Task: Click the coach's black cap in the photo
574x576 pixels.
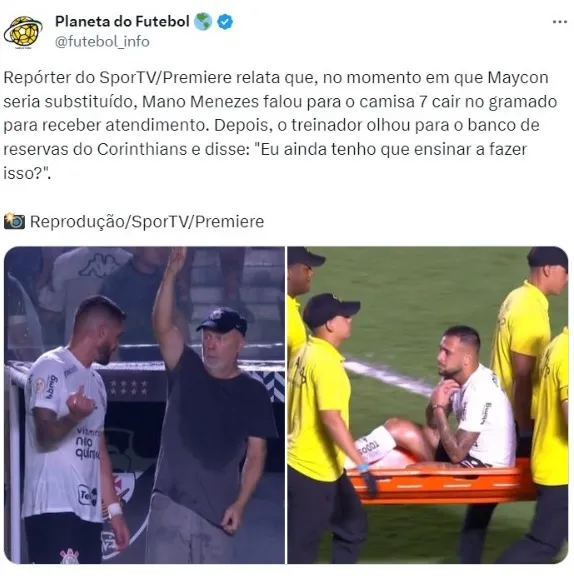Action: point(223,321)
